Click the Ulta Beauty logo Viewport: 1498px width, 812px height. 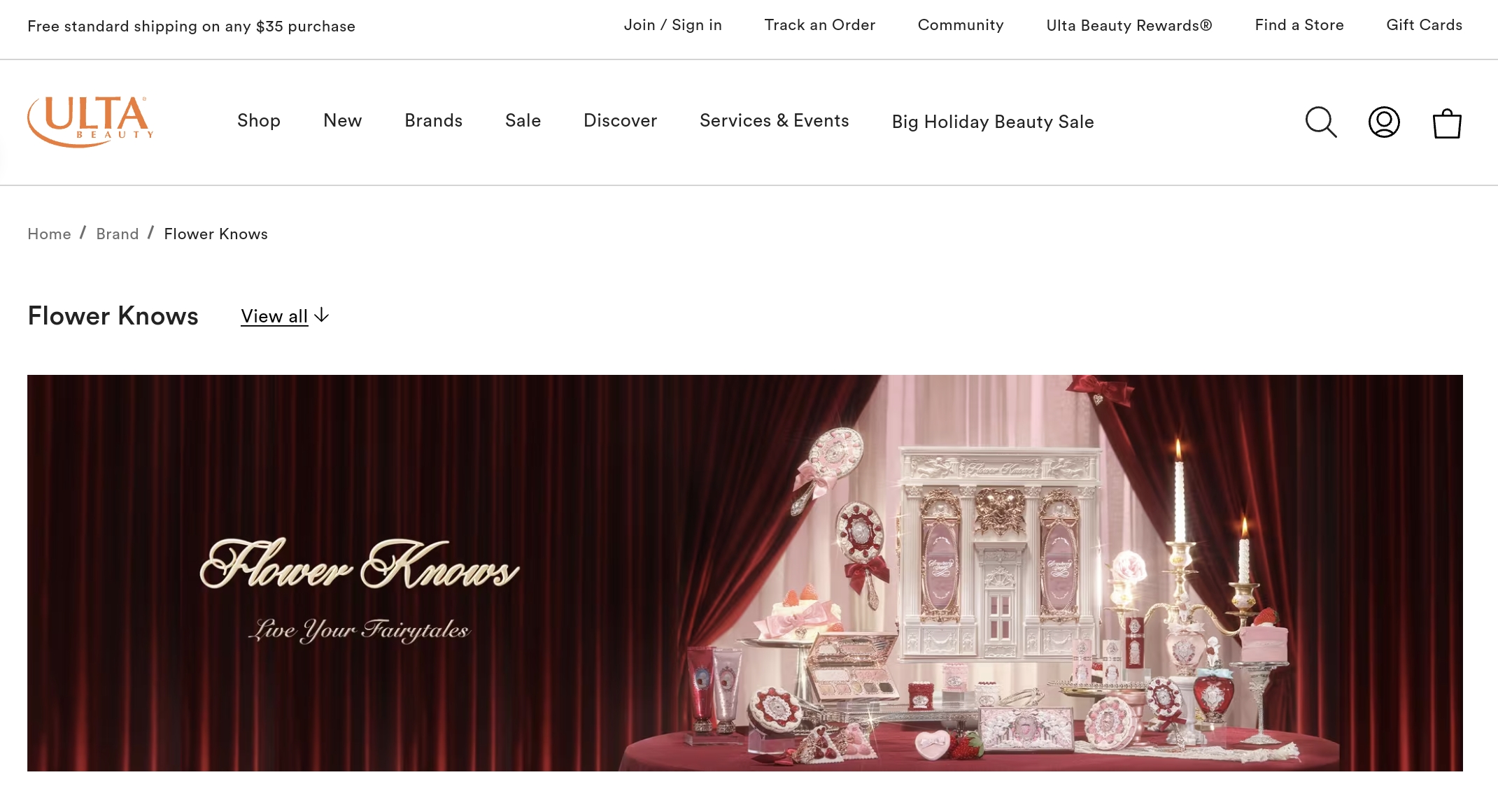tap(90, 122)
